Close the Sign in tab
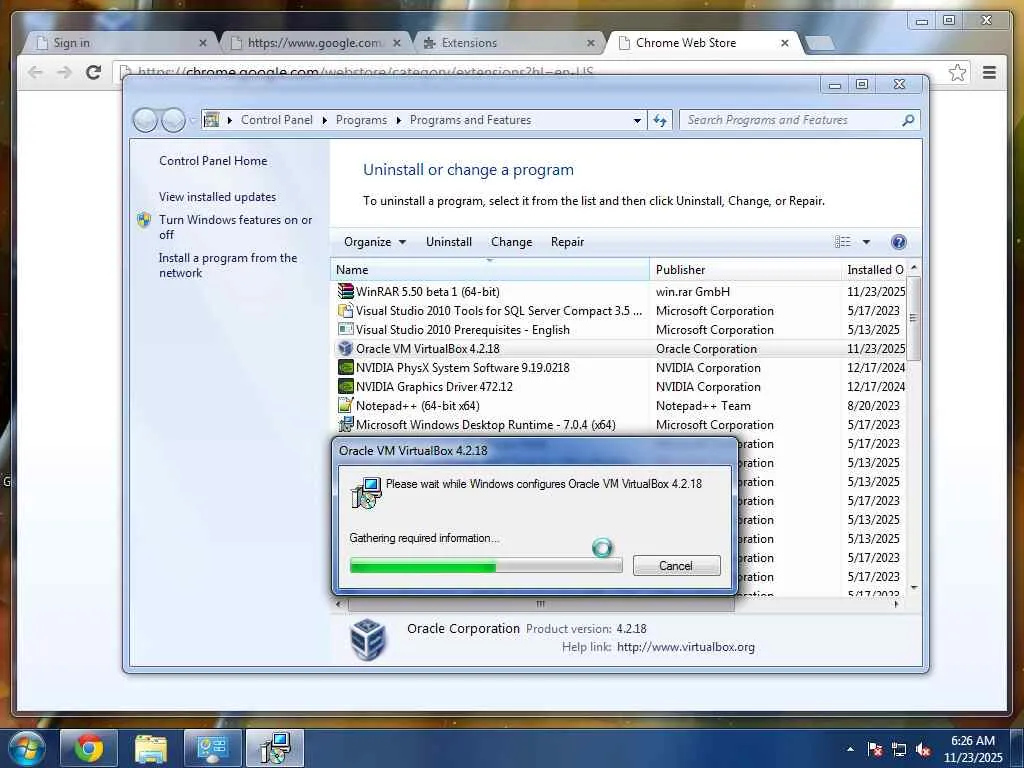The width and height of the screenshot is (1024, 768). tap(202, 43)
